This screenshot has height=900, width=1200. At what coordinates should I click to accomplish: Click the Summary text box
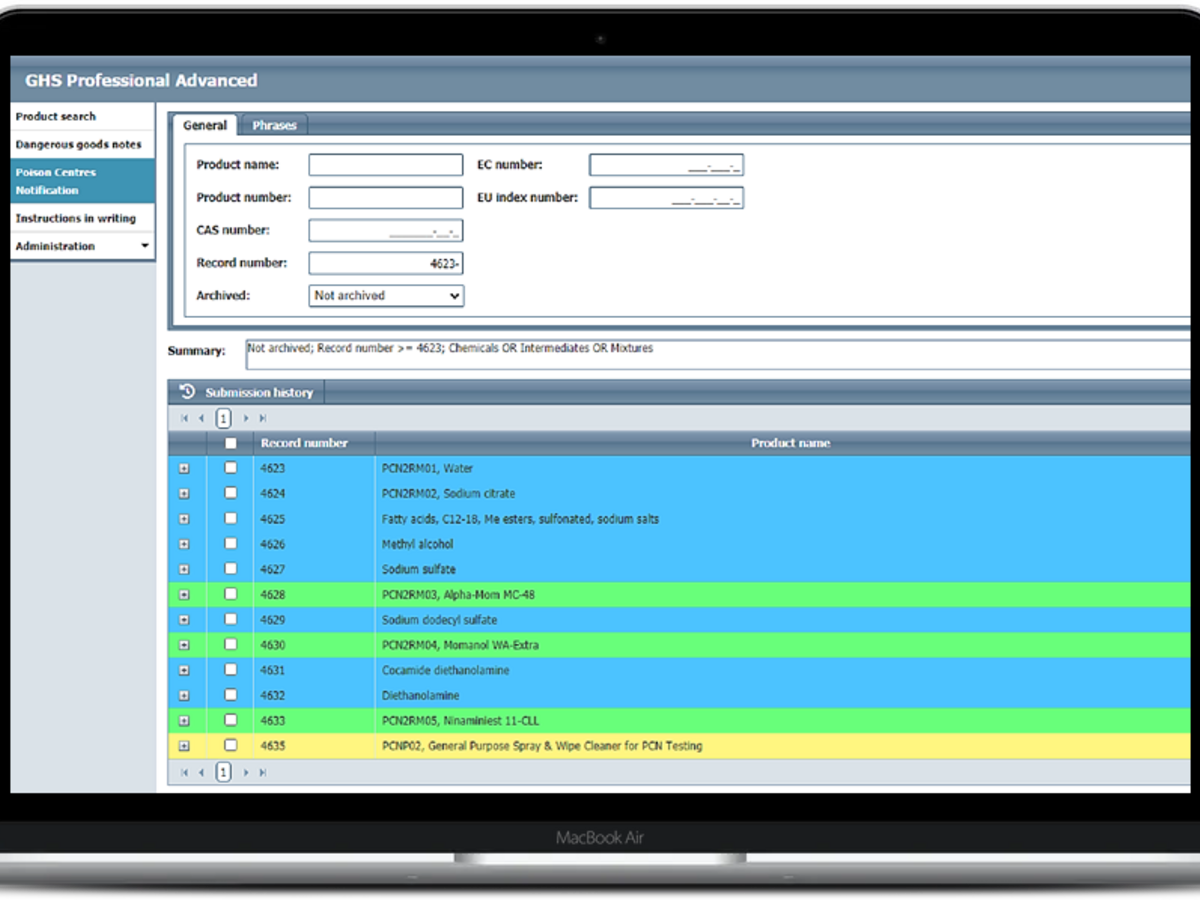coord(718,355)
